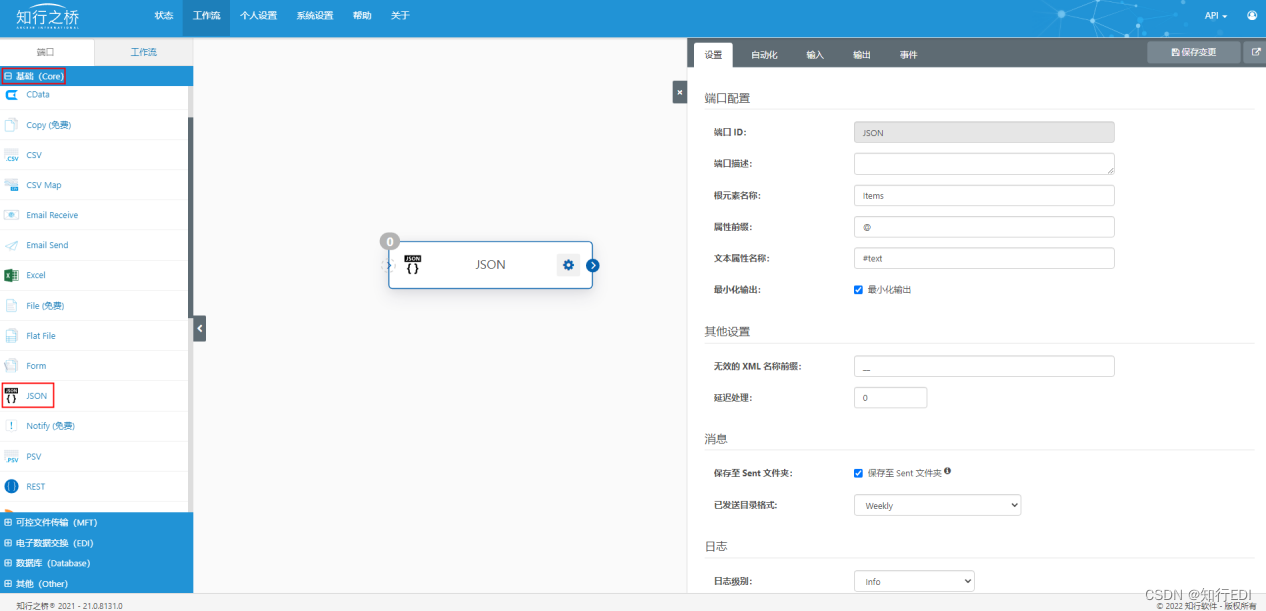Viewport: 1266px width, 611px height.
Task: Click the 保存变更 button
Action: [x=1193, y=52]
